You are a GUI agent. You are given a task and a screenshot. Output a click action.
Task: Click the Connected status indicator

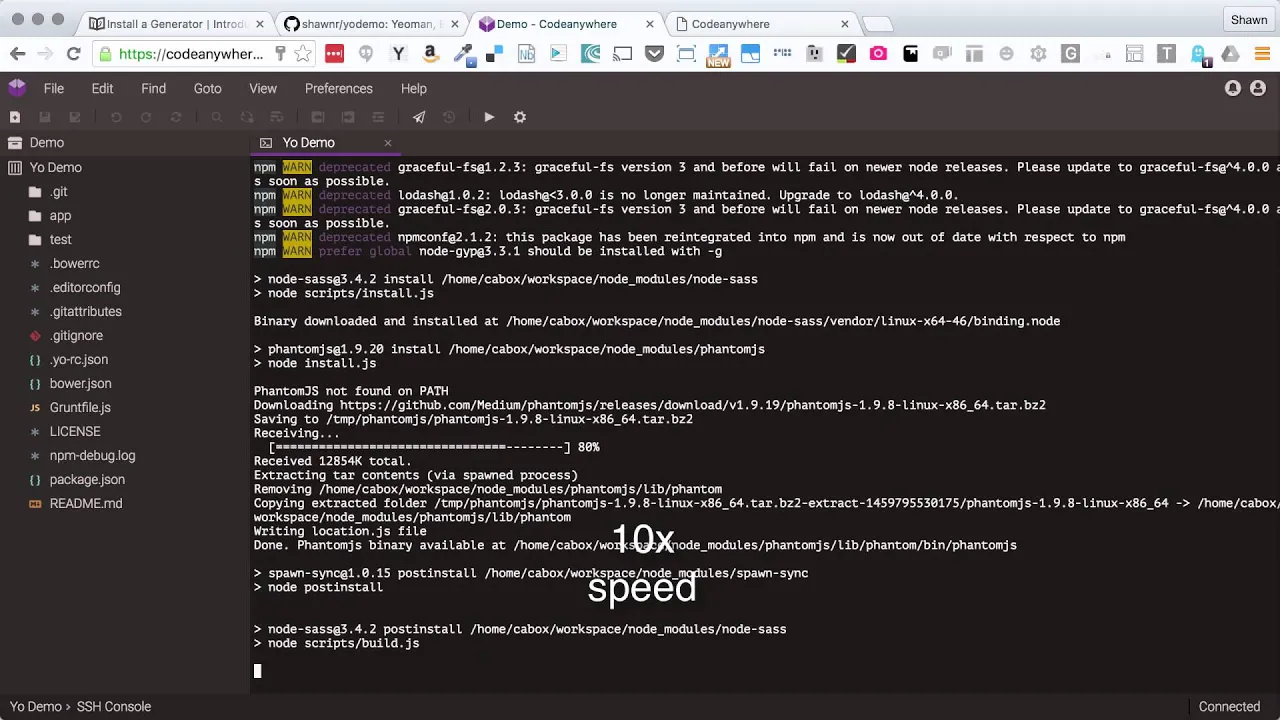(x=1229, y=706)
